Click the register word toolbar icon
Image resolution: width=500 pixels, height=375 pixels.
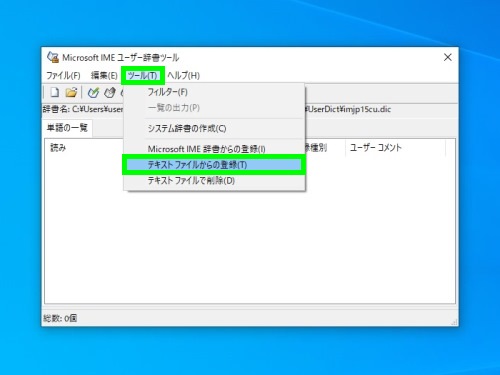93,92
